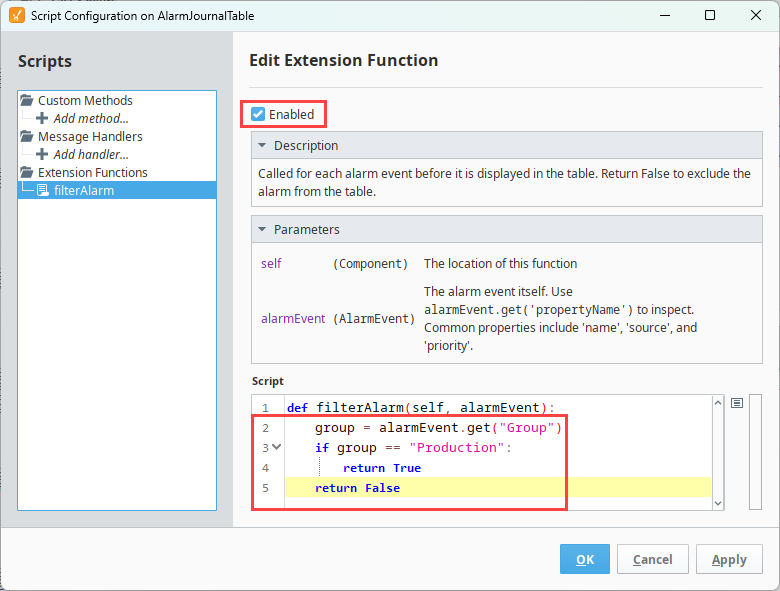This screenshot has height=591, width=780.
Task: Fold the code block on line 3
Action: pyautogui.click(x=277, y=447)
